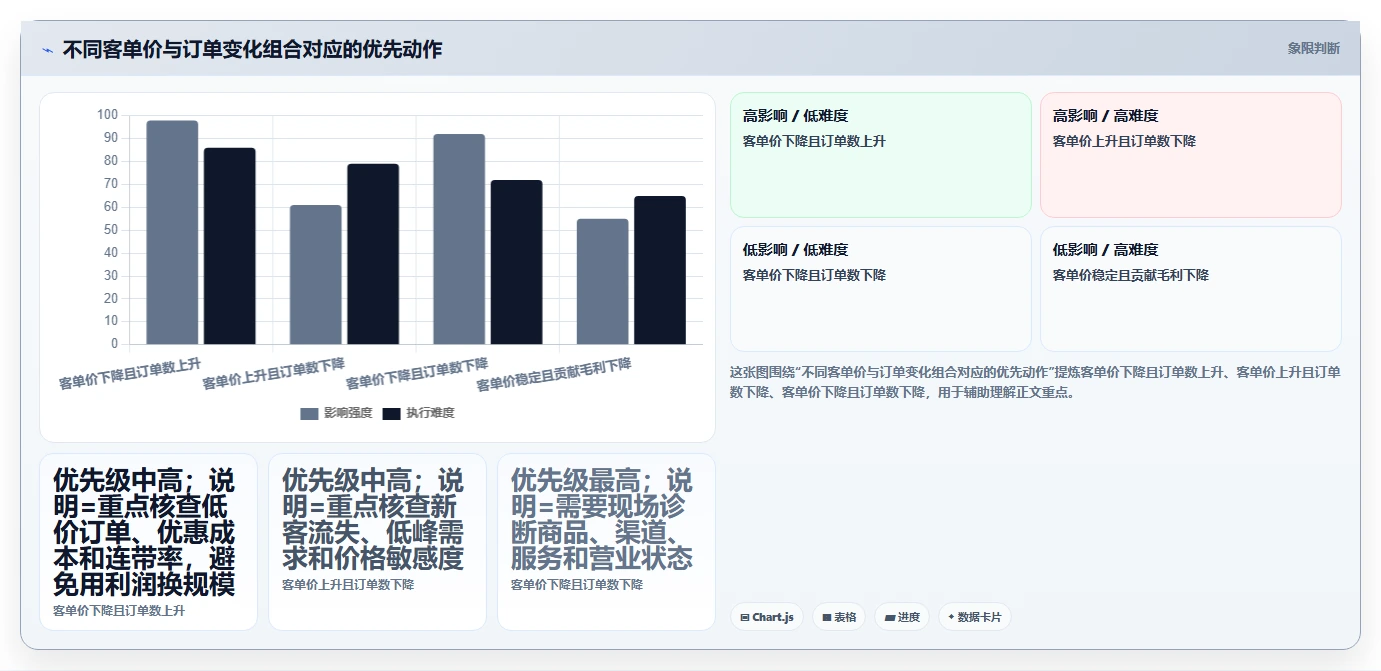This screenshot has width=1381, height=671.
Task: Select the 低影响 / 高难度 quadrant card
Action: tap(1190, 289)
